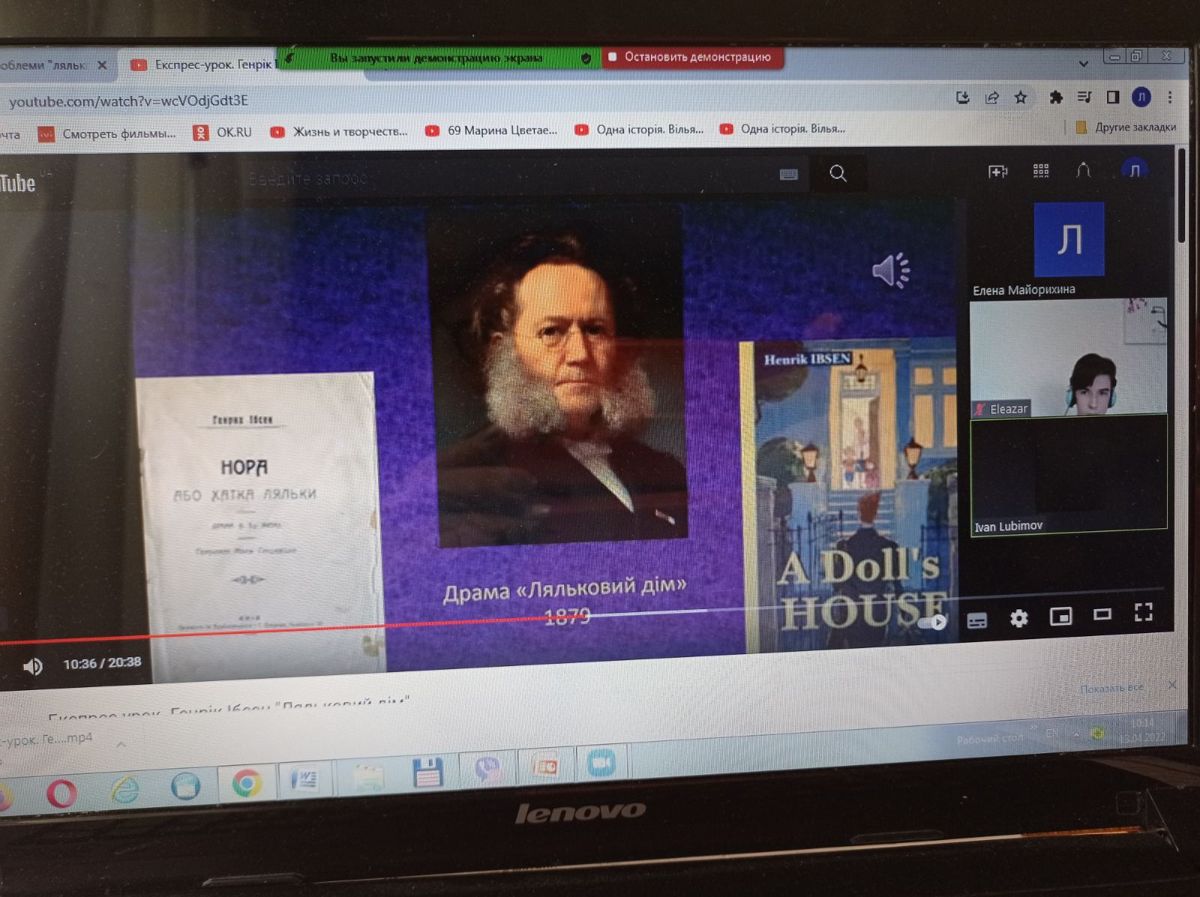This screenshot has width=1200, height=897.
Task: Open YouTube notifications bell
Action: pyautogui.click(x=1083, y=171)
